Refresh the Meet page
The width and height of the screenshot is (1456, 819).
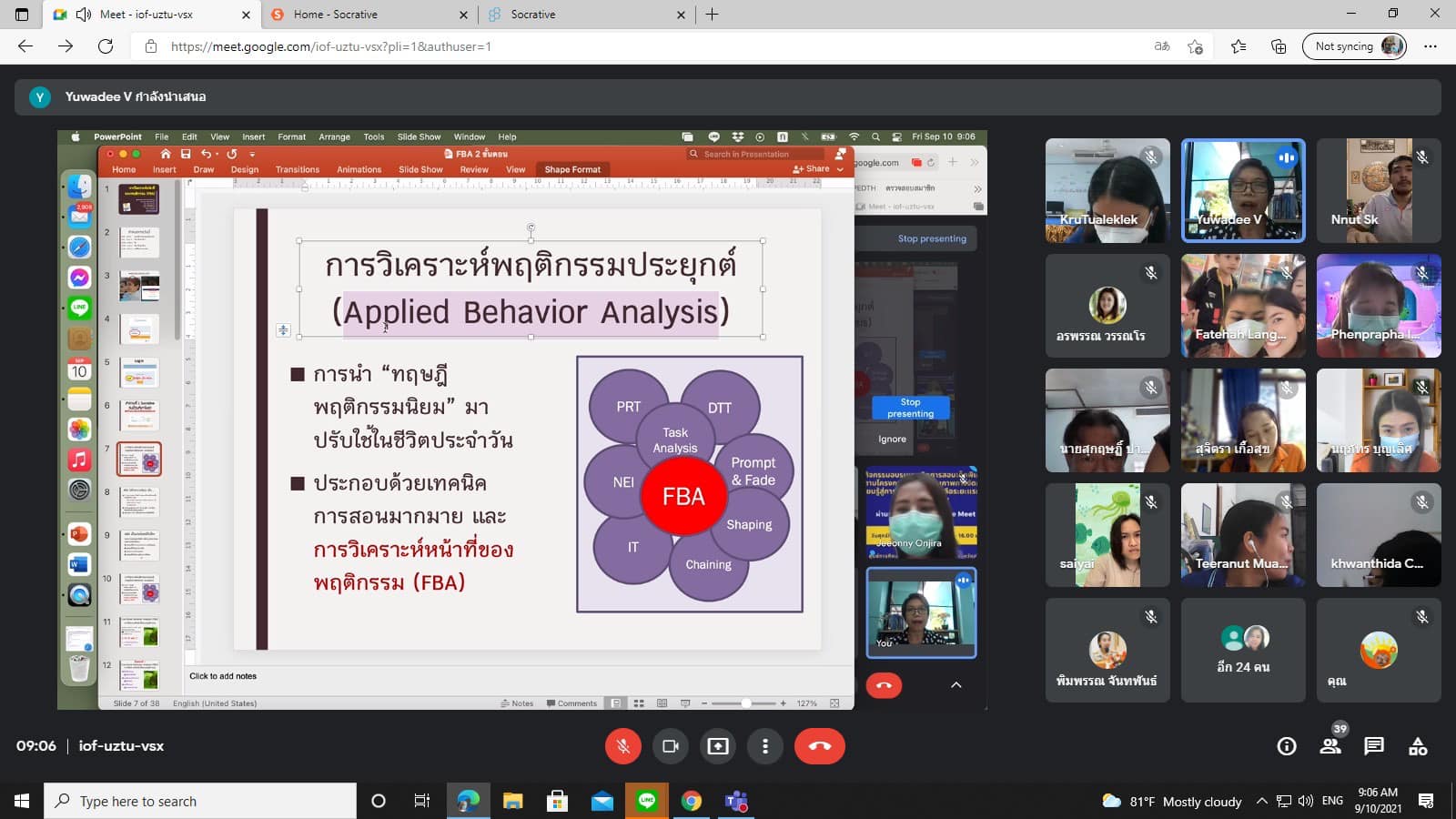(106, 46)
